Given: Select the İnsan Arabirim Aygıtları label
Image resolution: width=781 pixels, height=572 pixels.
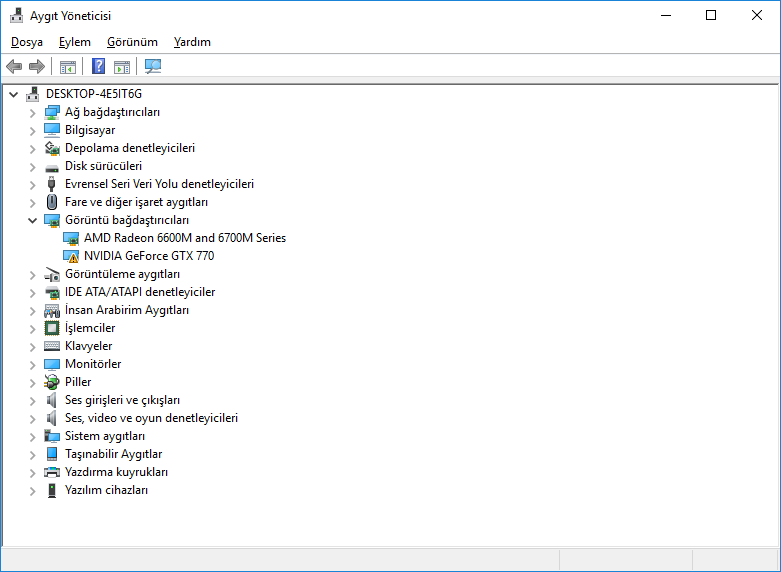Looking at the screenshot, I should tap(127, 310).
